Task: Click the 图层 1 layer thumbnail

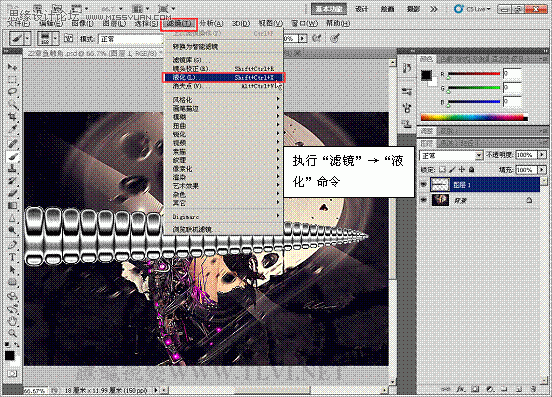Action: tap(440, 185)
